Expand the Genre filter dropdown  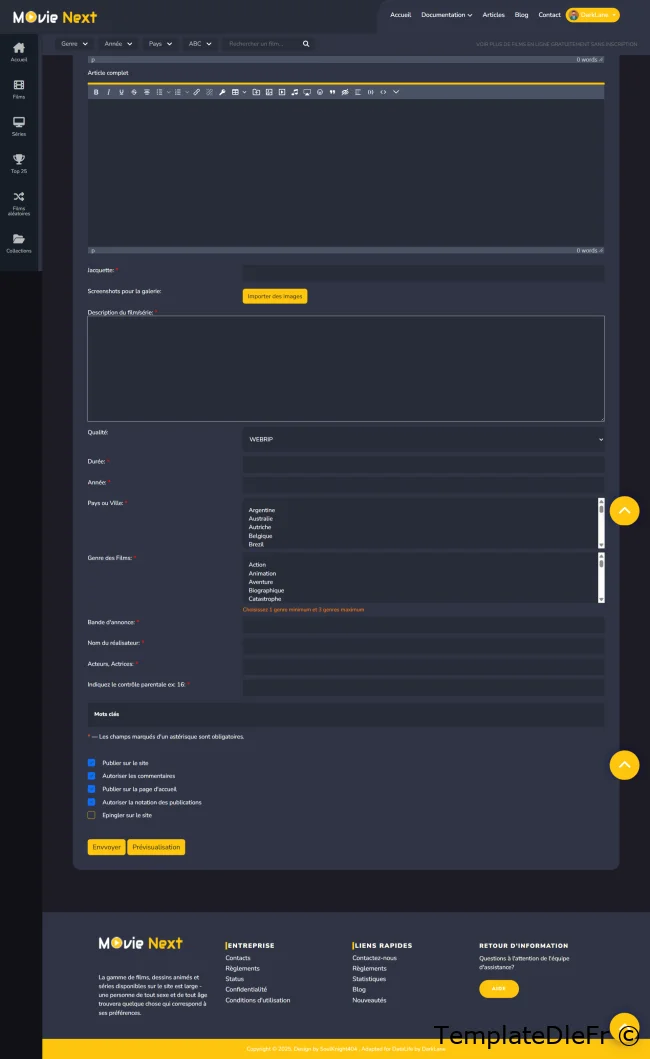(x=74, y=44)
